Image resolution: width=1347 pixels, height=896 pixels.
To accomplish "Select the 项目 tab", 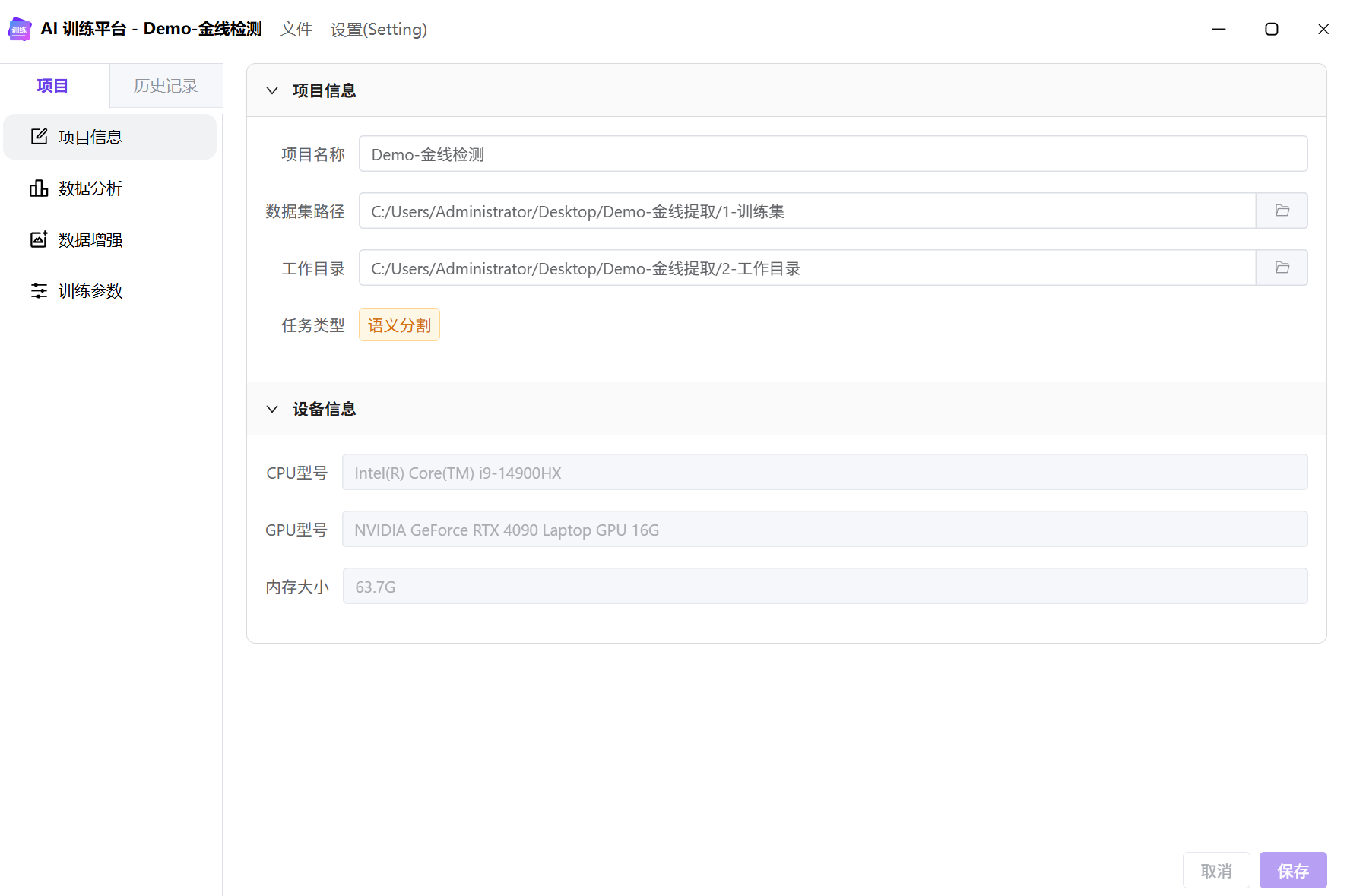I will coord(52,86).
